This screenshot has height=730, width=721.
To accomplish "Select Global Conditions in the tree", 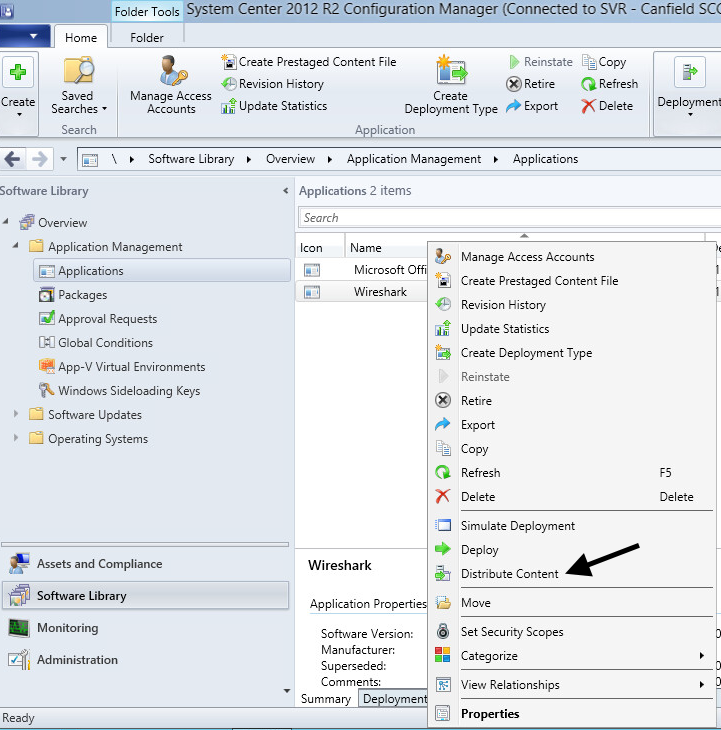I will [95, 343].
